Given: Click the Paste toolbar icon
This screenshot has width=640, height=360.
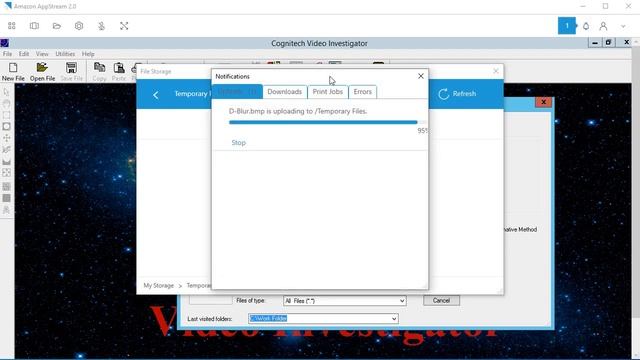Looking at the screenshot, I should (x=119, y=71).
